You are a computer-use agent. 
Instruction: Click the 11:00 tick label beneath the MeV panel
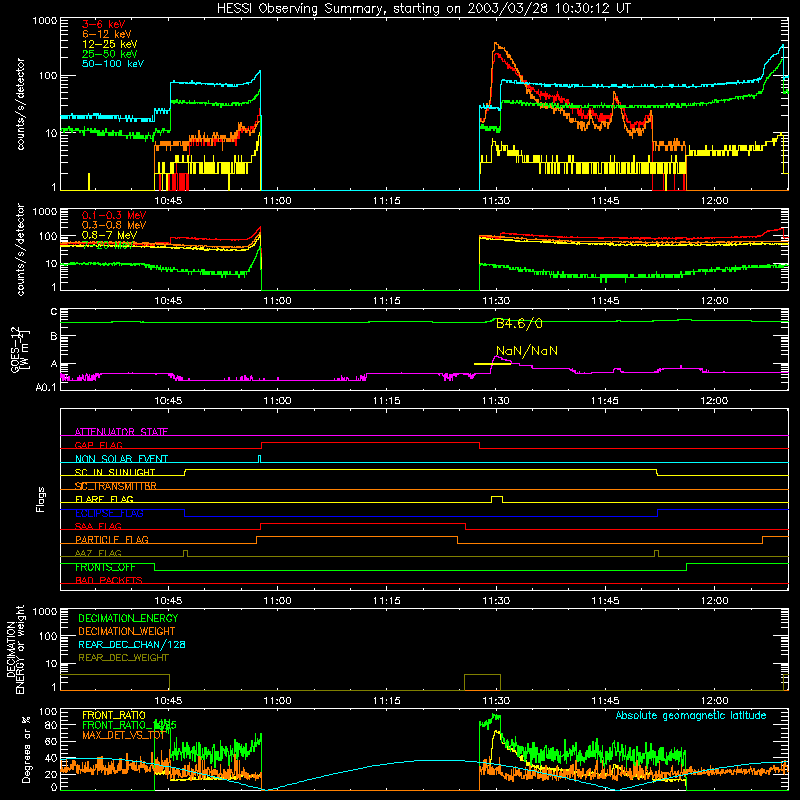[278, 301]
